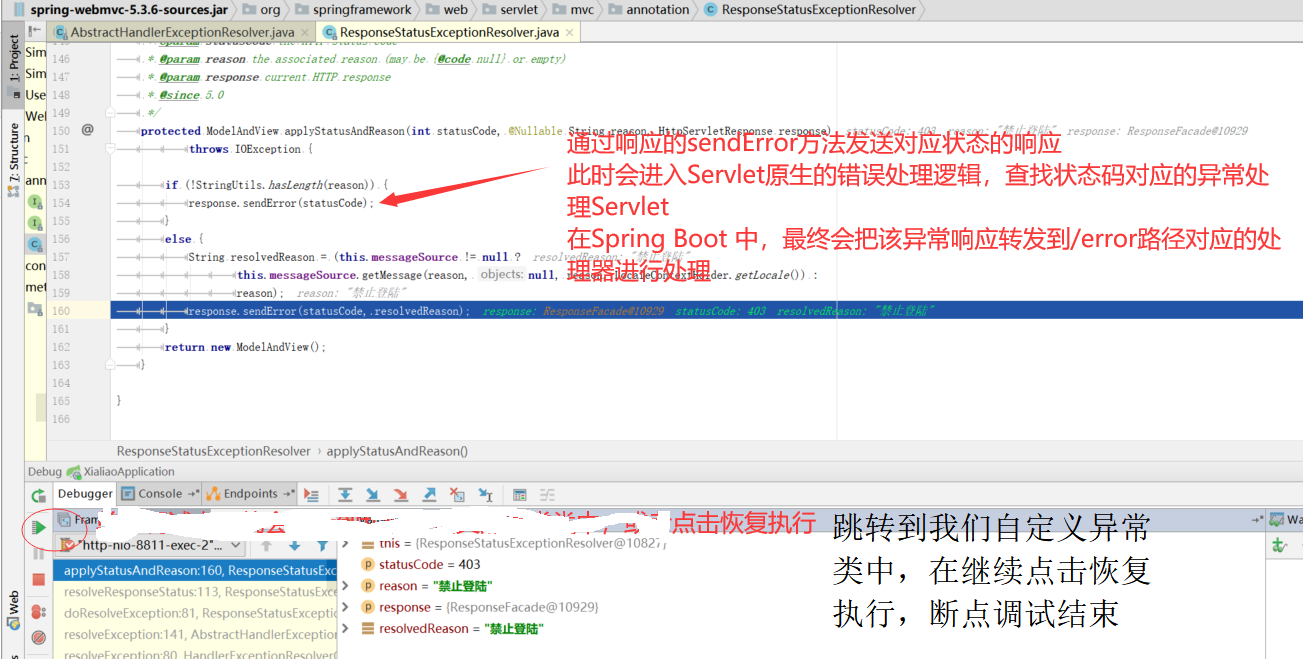Screen dimensions: 1303x659
Task: Show the current execution point
Action: [311, 494]
